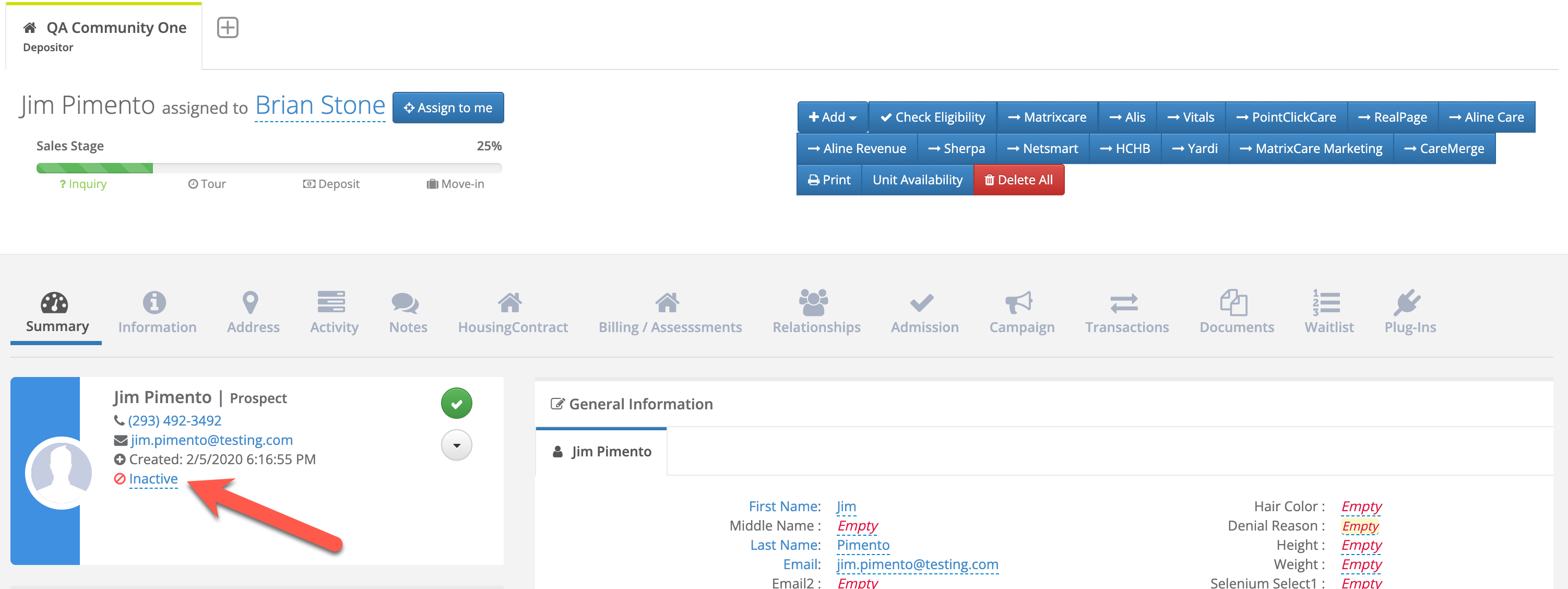1568x589 pixels.
Task: Toggle the Inactive status link
Action: tap(153, 479)
